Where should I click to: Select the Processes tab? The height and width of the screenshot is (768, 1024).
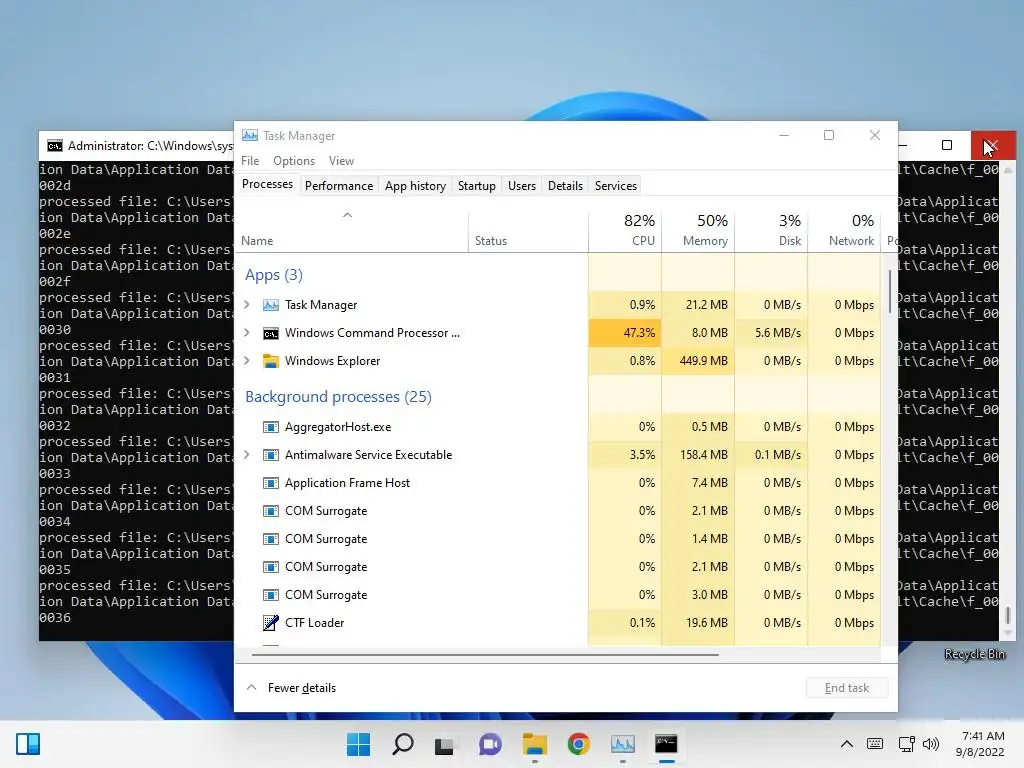point(267,184)
